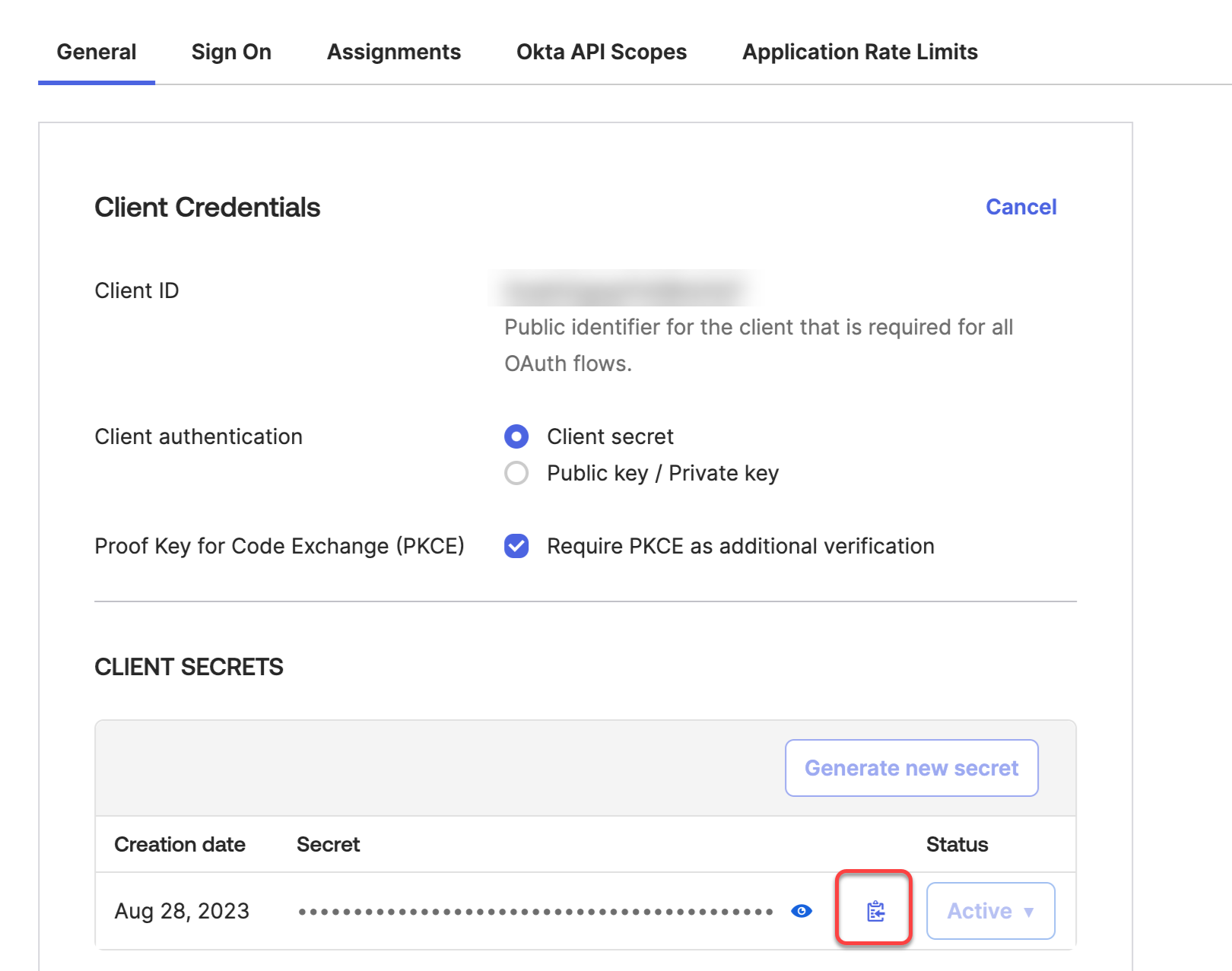Viewport: 1232px width, 971px height.
Task: Click the Status column header
Action: (x=957, y=844)
